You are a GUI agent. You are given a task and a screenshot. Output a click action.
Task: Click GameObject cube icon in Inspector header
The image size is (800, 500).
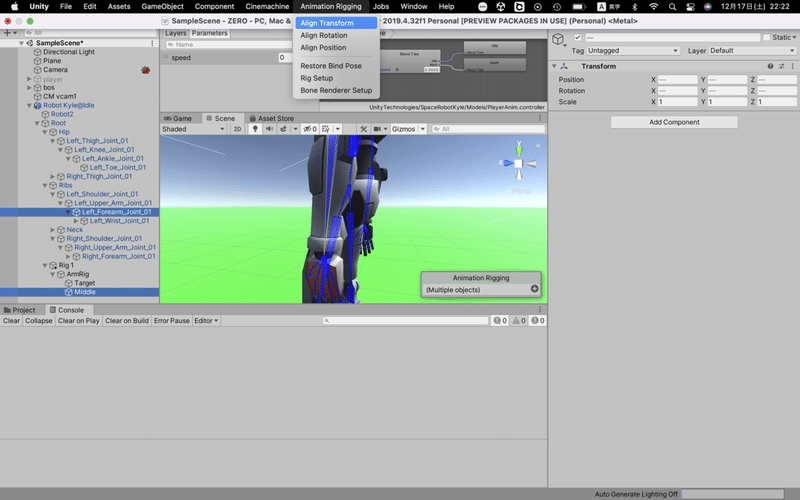(x=558, y=39)
